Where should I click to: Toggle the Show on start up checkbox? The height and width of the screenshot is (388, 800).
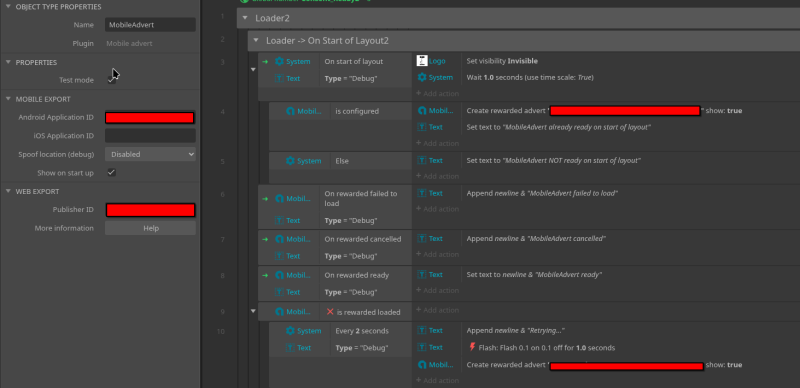coord(111,173)
